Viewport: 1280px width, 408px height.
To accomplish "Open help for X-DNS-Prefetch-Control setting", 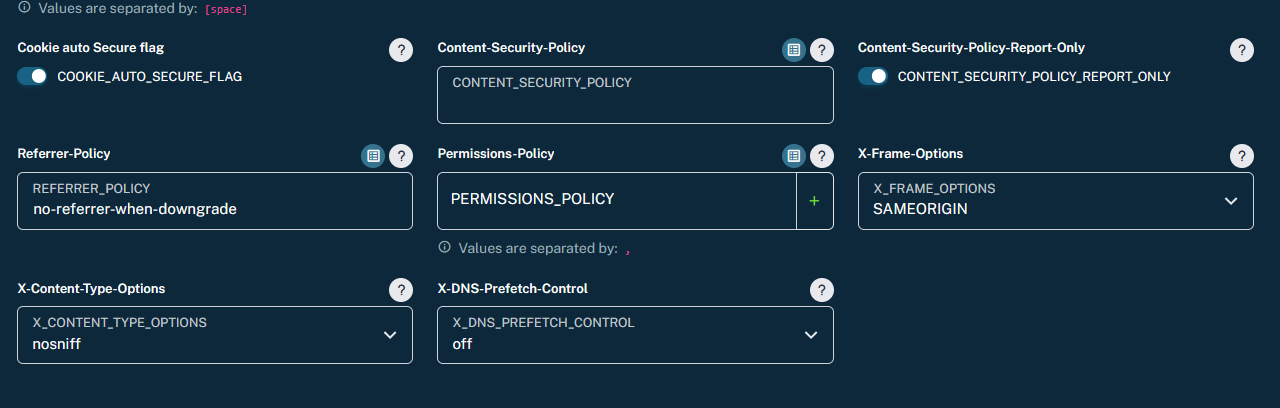I will (822, 290).
